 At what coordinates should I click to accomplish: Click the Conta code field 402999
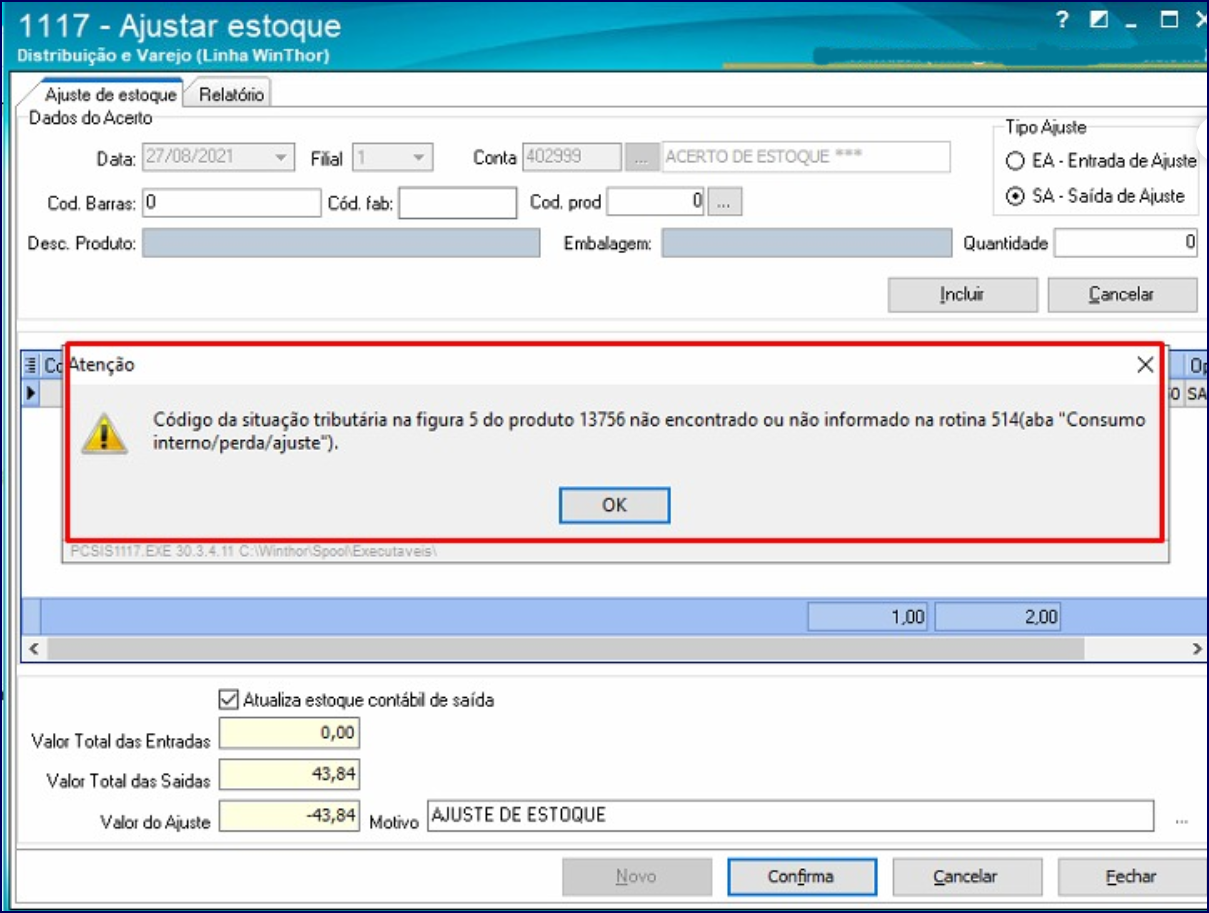(572, 157)
